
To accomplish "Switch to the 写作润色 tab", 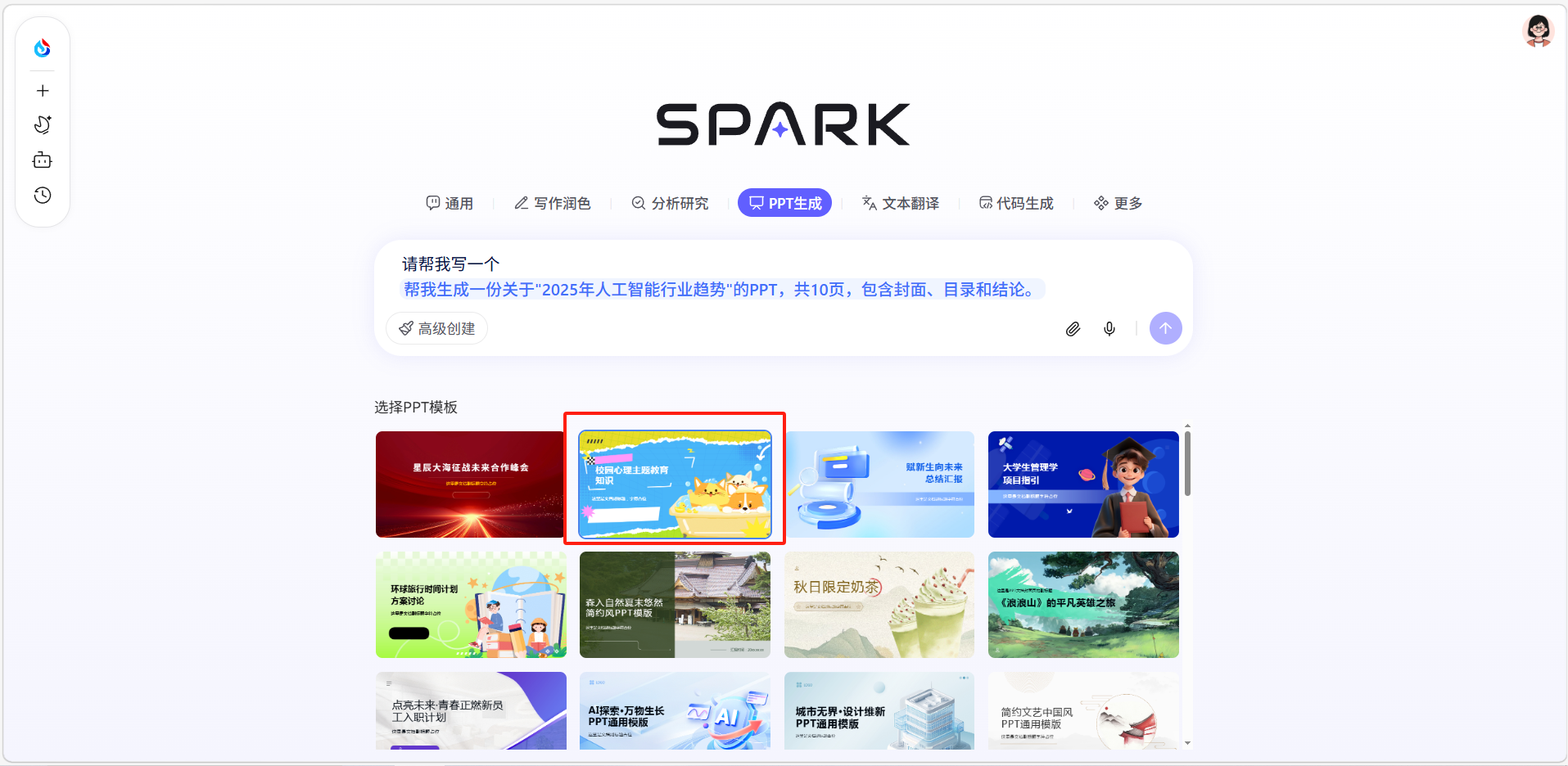I will pyautogui.click(x=552, y=203).
